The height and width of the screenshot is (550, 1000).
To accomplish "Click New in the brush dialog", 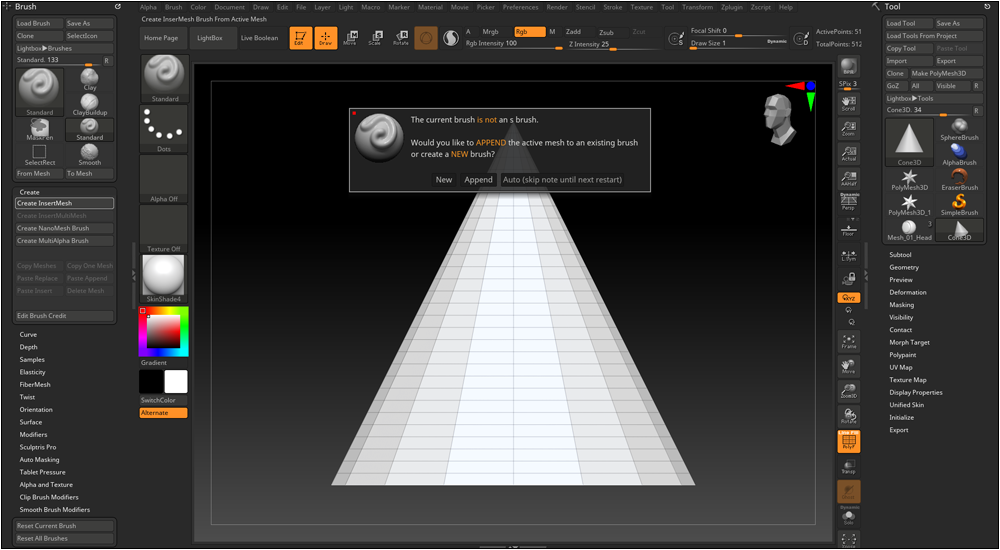I will 443,180.
